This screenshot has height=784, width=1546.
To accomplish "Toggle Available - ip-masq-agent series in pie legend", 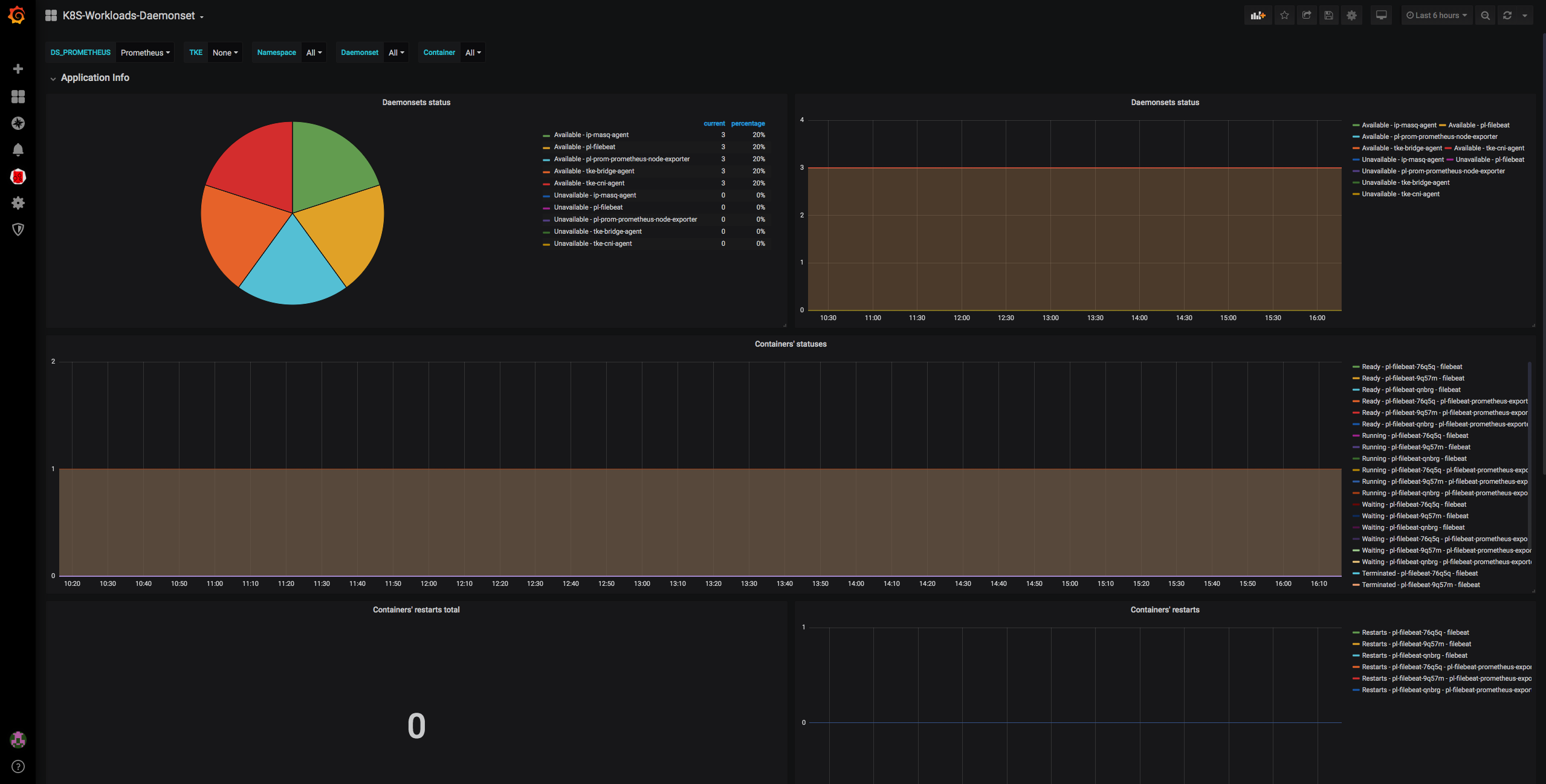I will (590, 135).
